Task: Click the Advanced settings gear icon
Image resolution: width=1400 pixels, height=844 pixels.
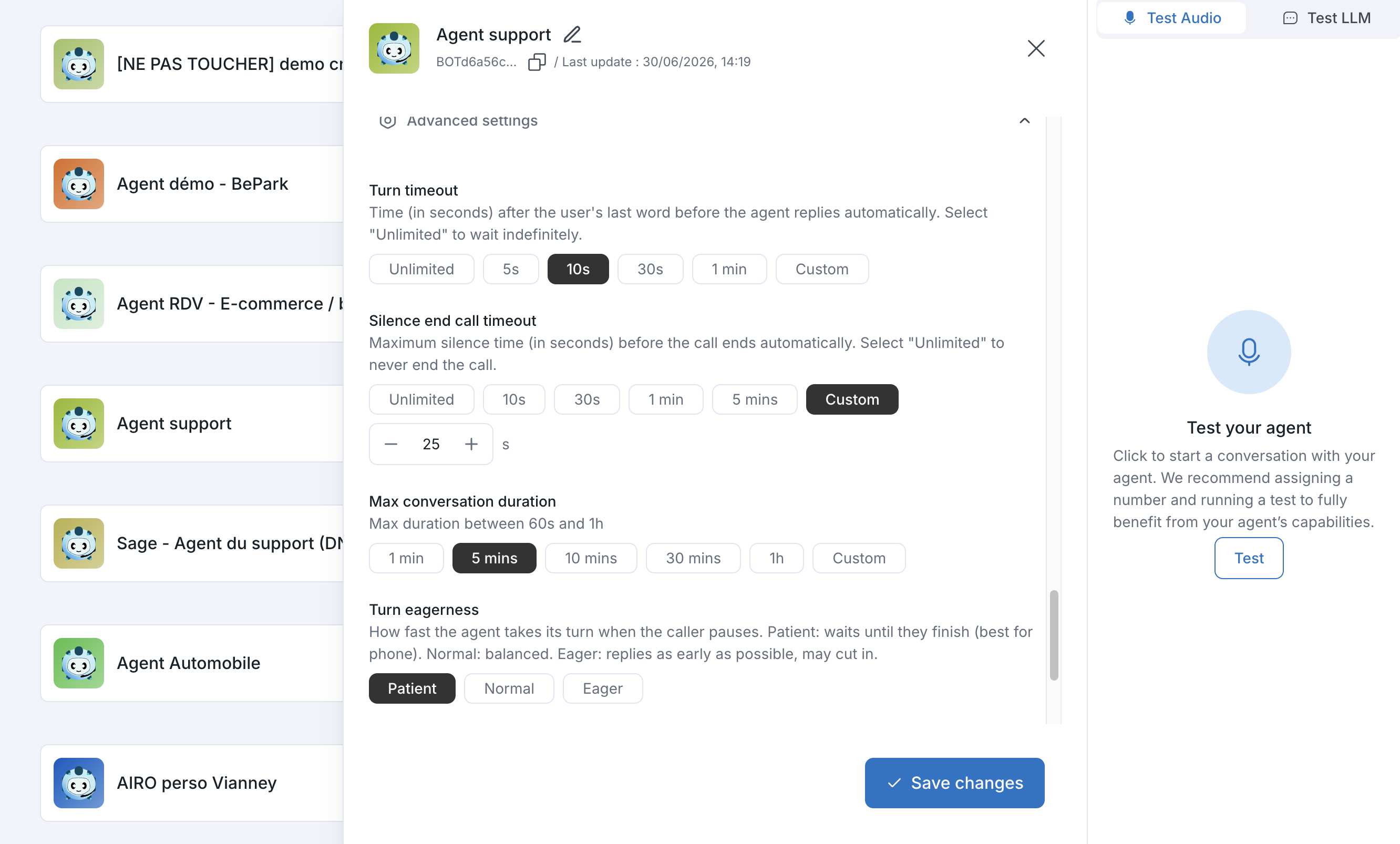Action: pyautogui.click(x=387, y=120)
